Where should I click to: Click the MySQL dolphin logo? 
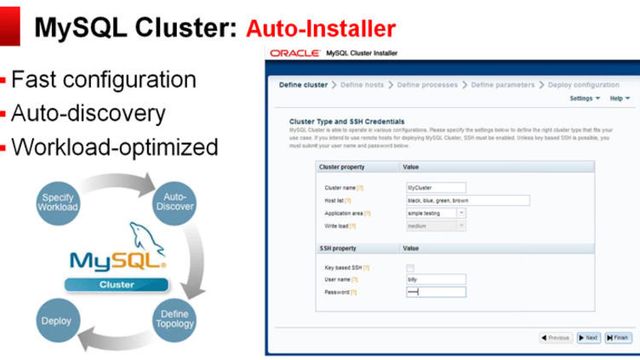[x=118, y=248]
